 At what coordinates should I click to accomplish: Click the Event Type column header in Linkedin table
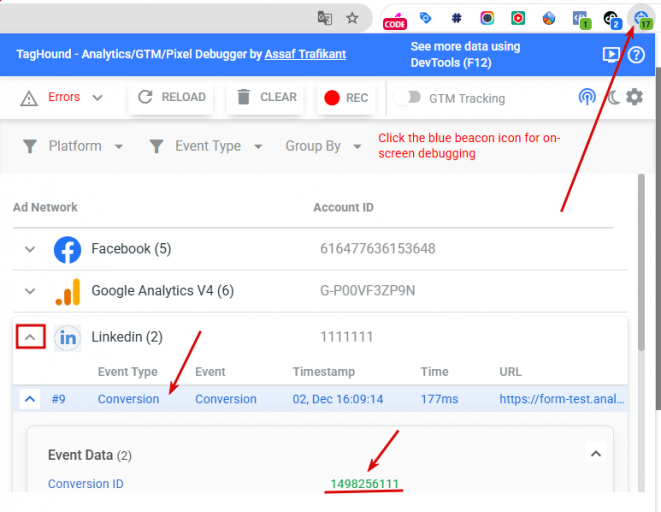point(128,372)
